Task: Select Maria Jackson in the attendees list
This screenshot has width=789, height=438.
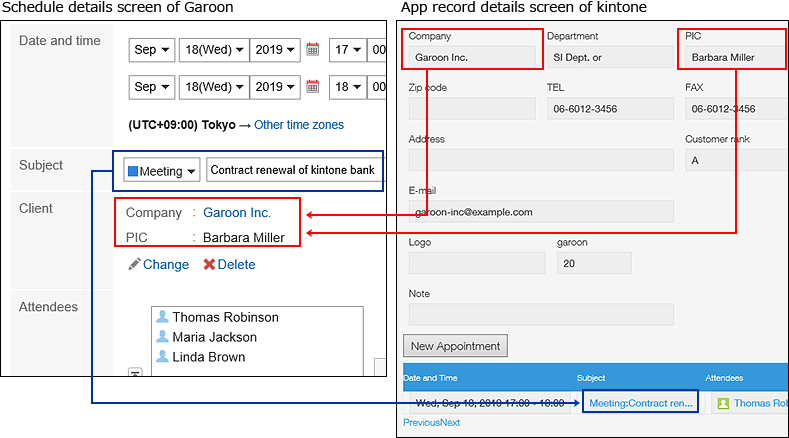Action: tap(214, 337)
